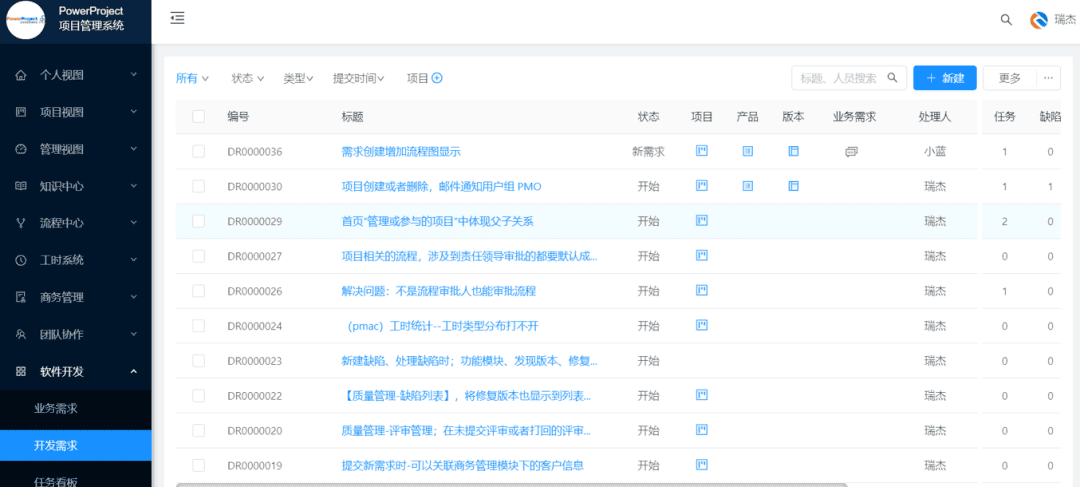Toggle the select-all checkbox in table header
This screenshot has width=1080, height=487.
[x=198, y=116]
